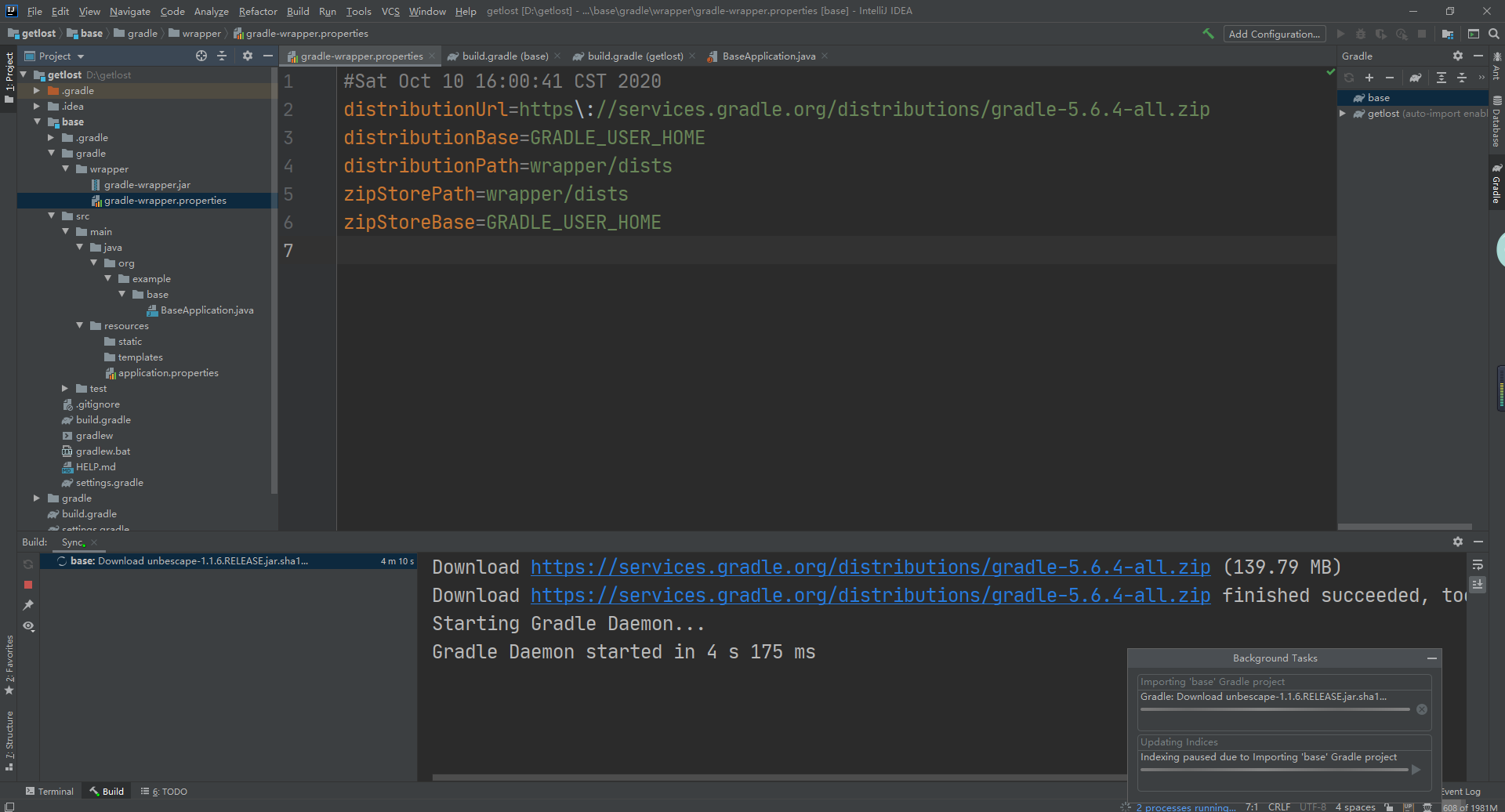The height and width of the screenshot is (812, 1505).
Task: Open the Terminal tool window tab
Action: coord(49,792)
